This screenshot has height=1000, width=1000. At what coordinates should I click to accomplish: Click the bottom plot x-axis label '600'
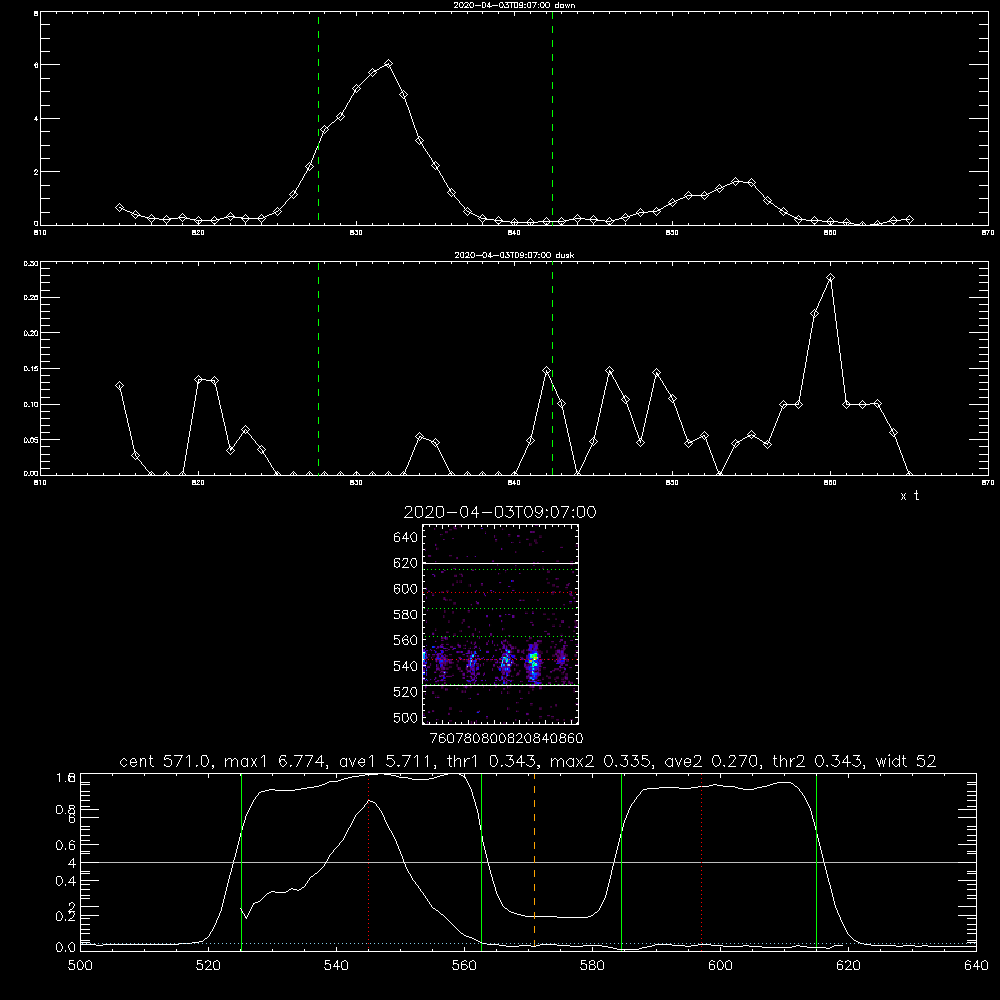point(720,966)
